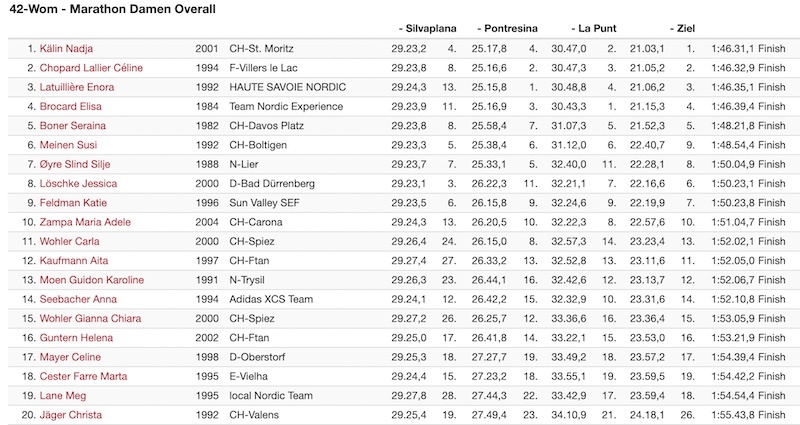The image size is (800, 425).
Task: Select the Löschke Jessica link
Action: pos(79,184)
